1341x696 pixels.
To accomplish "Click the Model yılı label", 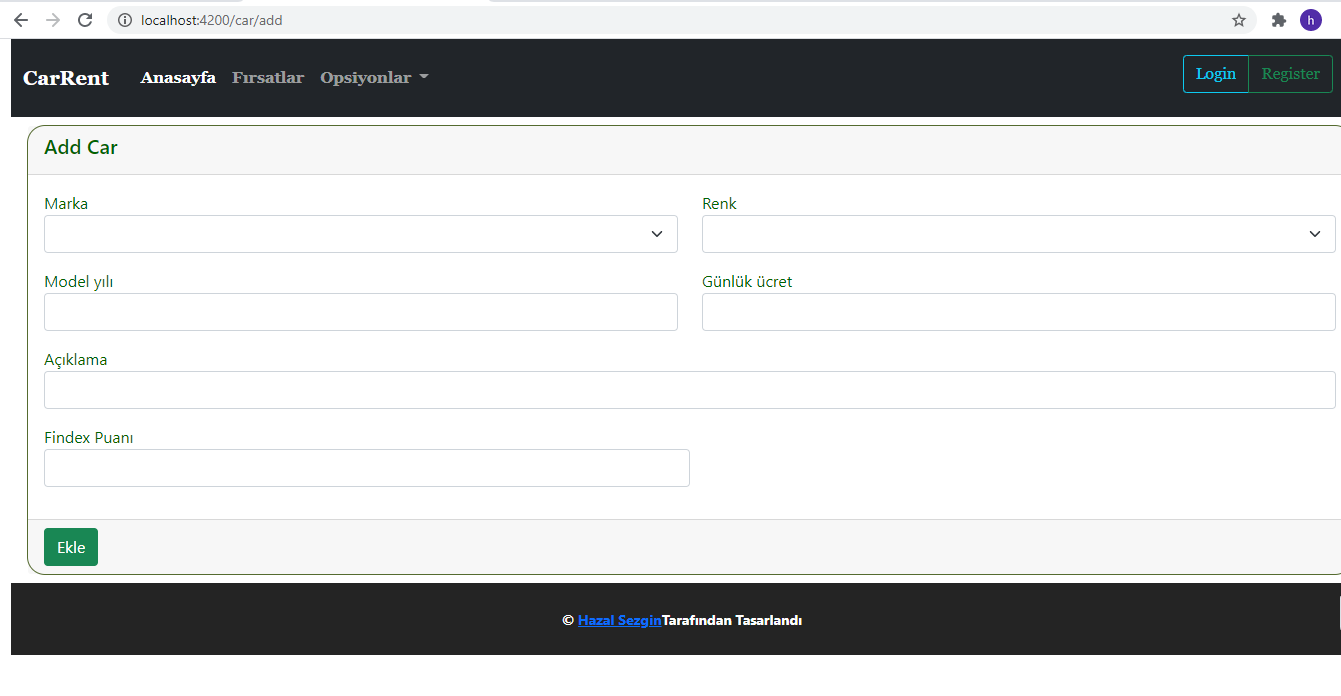I will pyautogui.click(x=79, y=282).
